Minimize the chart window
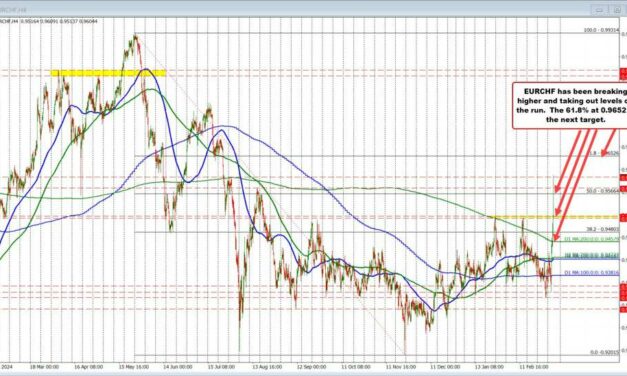Screen dimensions: 627x376 [599, 10]
